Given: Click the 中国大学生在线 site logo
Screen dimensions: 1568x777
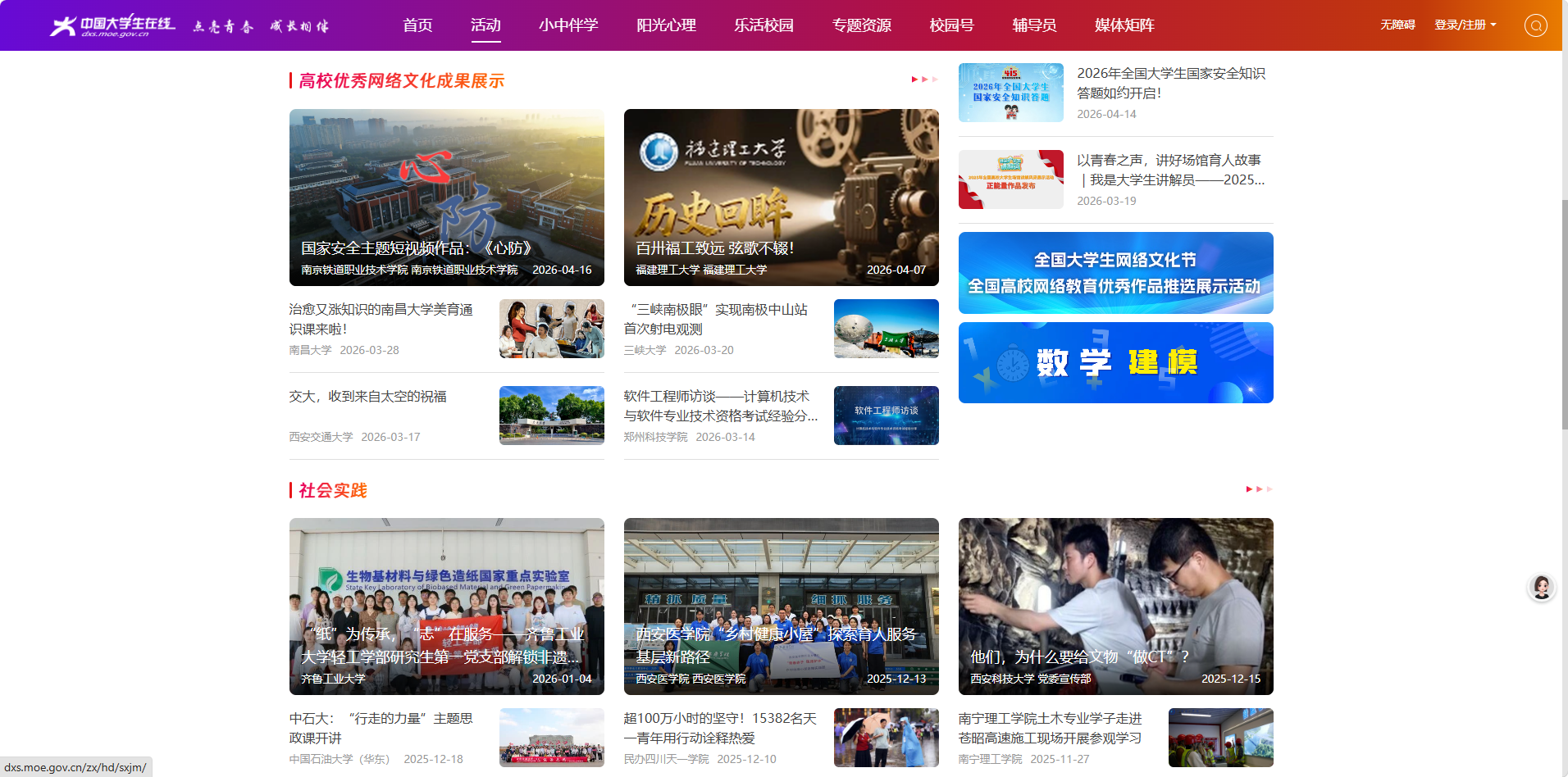Looking at the screenshot, I should [113, 25].
